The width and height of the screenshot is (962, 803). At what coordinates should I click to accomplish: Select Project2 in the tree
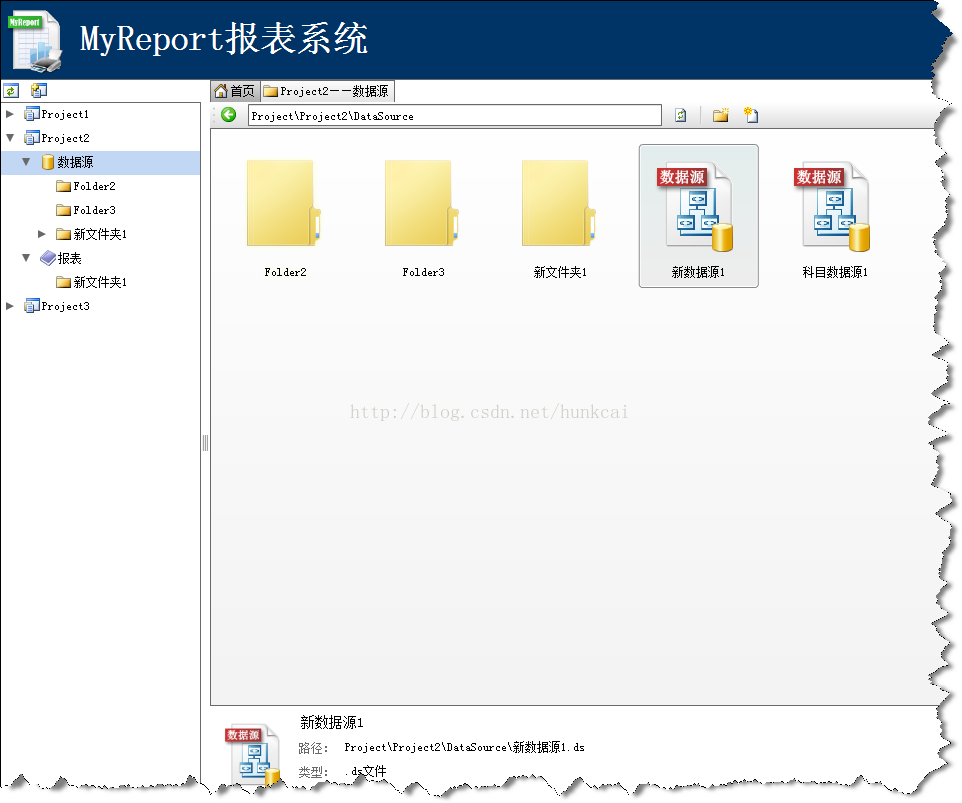65,139
